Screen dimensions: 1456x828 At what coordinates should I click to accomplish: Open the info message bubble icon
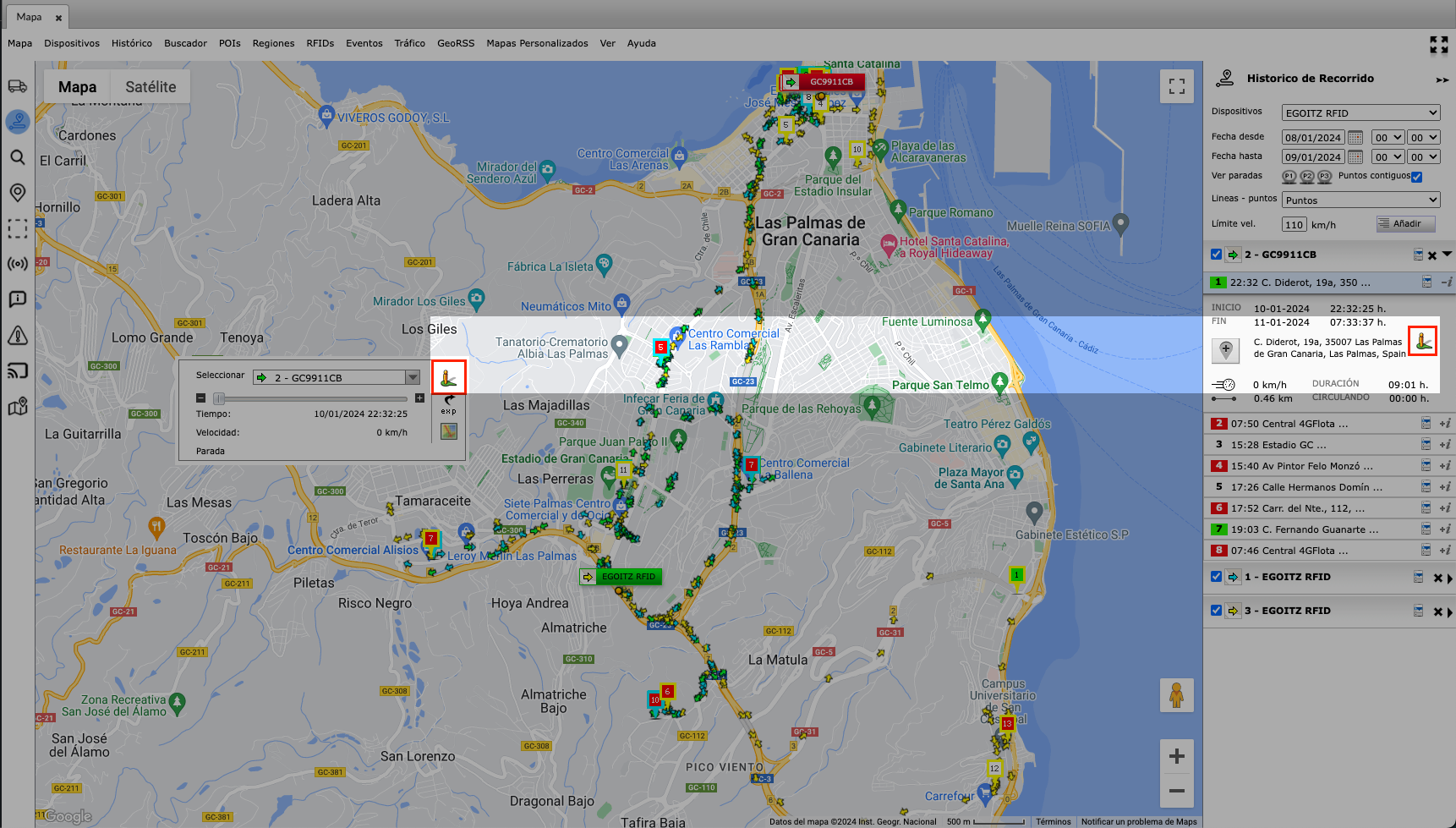[x=17, y=299]
